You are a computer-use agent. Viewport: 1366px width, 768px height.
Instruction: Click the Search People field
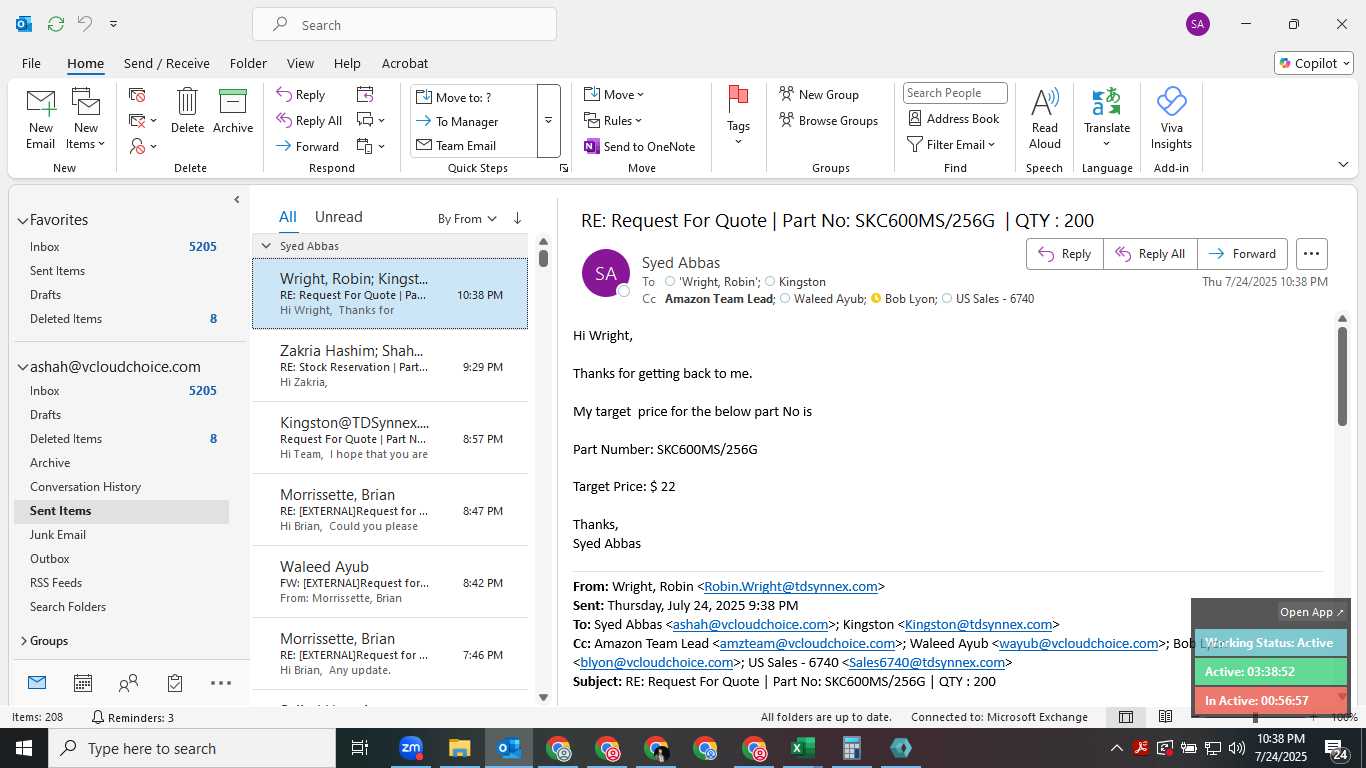(x=955, y=93)
